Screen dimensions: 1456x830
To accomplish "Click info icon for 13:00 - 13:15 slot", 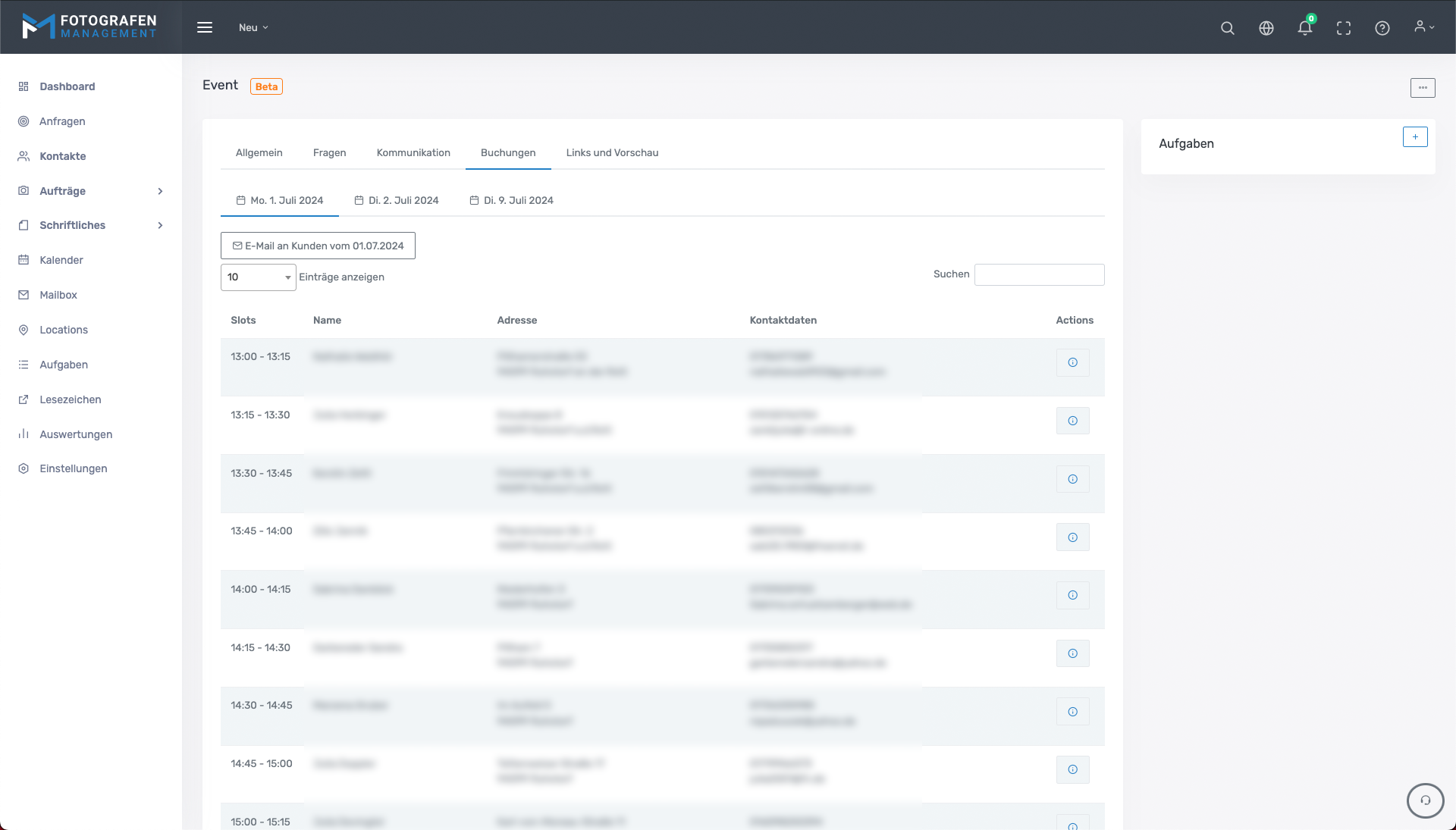I will click(1072, 362).
